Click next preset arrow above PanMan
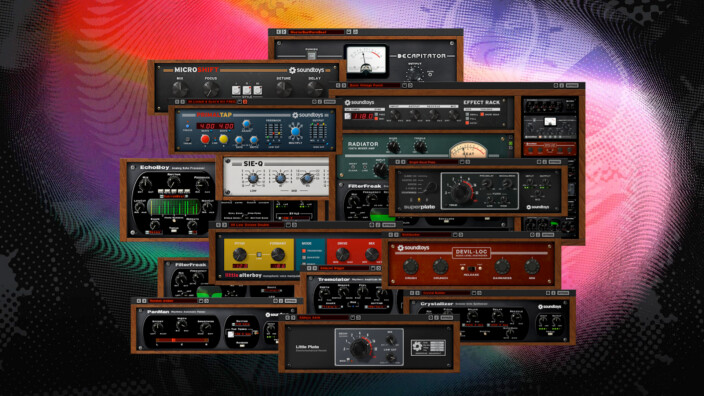 [145, 301]
